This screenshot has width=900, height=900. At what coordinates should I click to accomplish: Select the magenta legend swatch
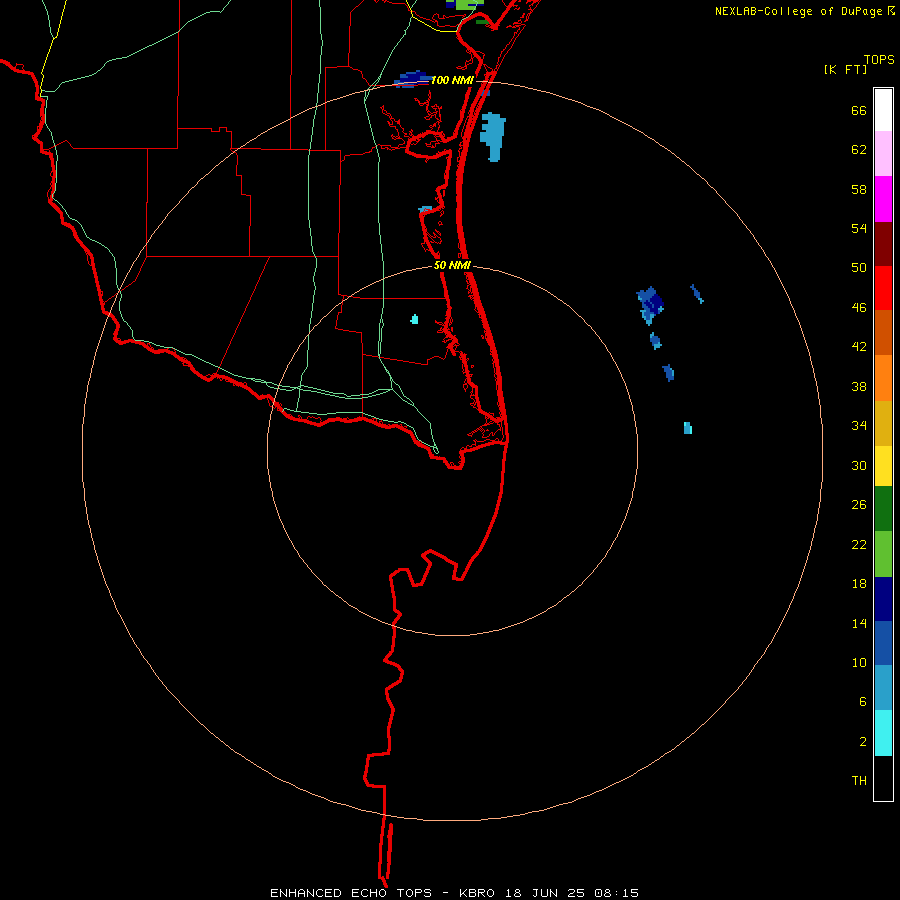[883, 199]
